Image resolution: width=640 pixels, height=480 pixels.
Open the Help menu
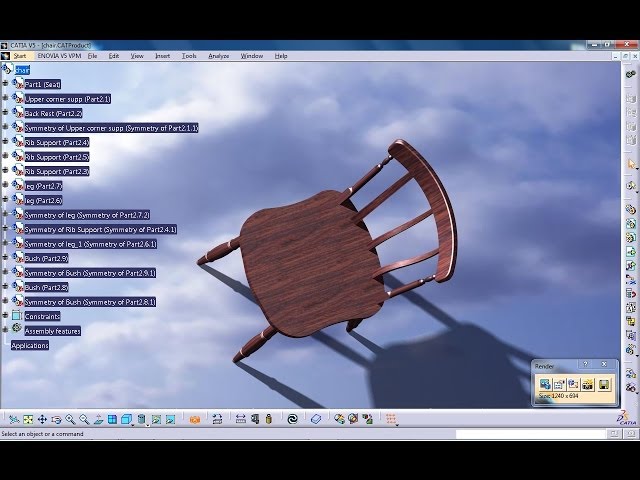[x=281, y=56]
